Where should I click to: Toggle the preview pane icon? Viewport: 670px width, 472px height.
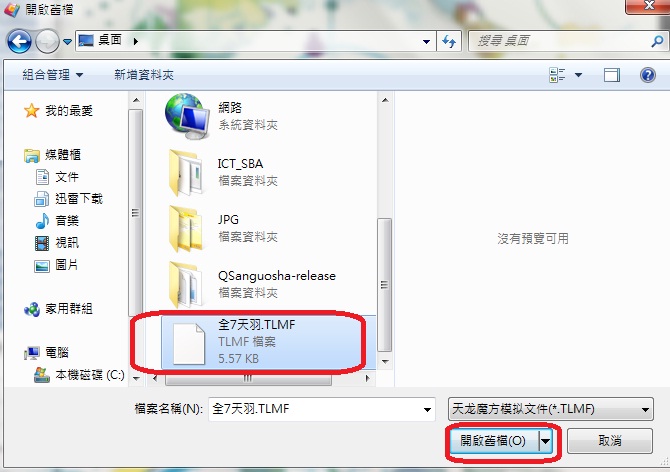[611, 75]
